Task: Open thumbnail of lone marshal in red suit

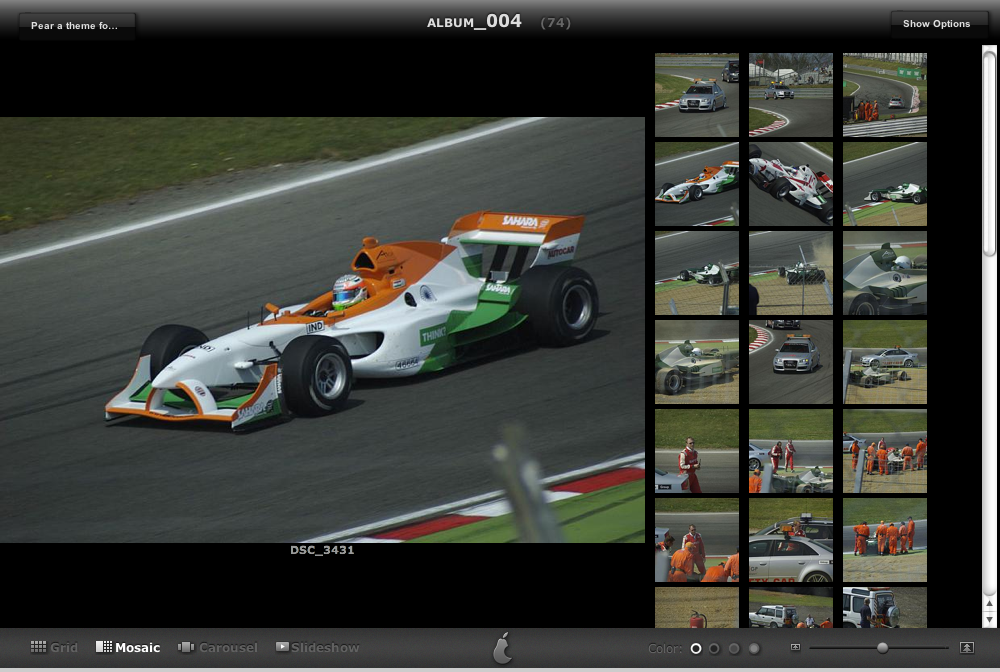Action: [696, 451]
